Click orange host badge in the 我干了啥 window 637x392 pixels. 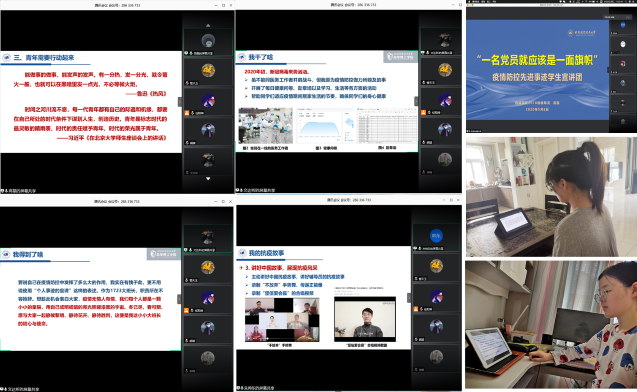(423, 113)
